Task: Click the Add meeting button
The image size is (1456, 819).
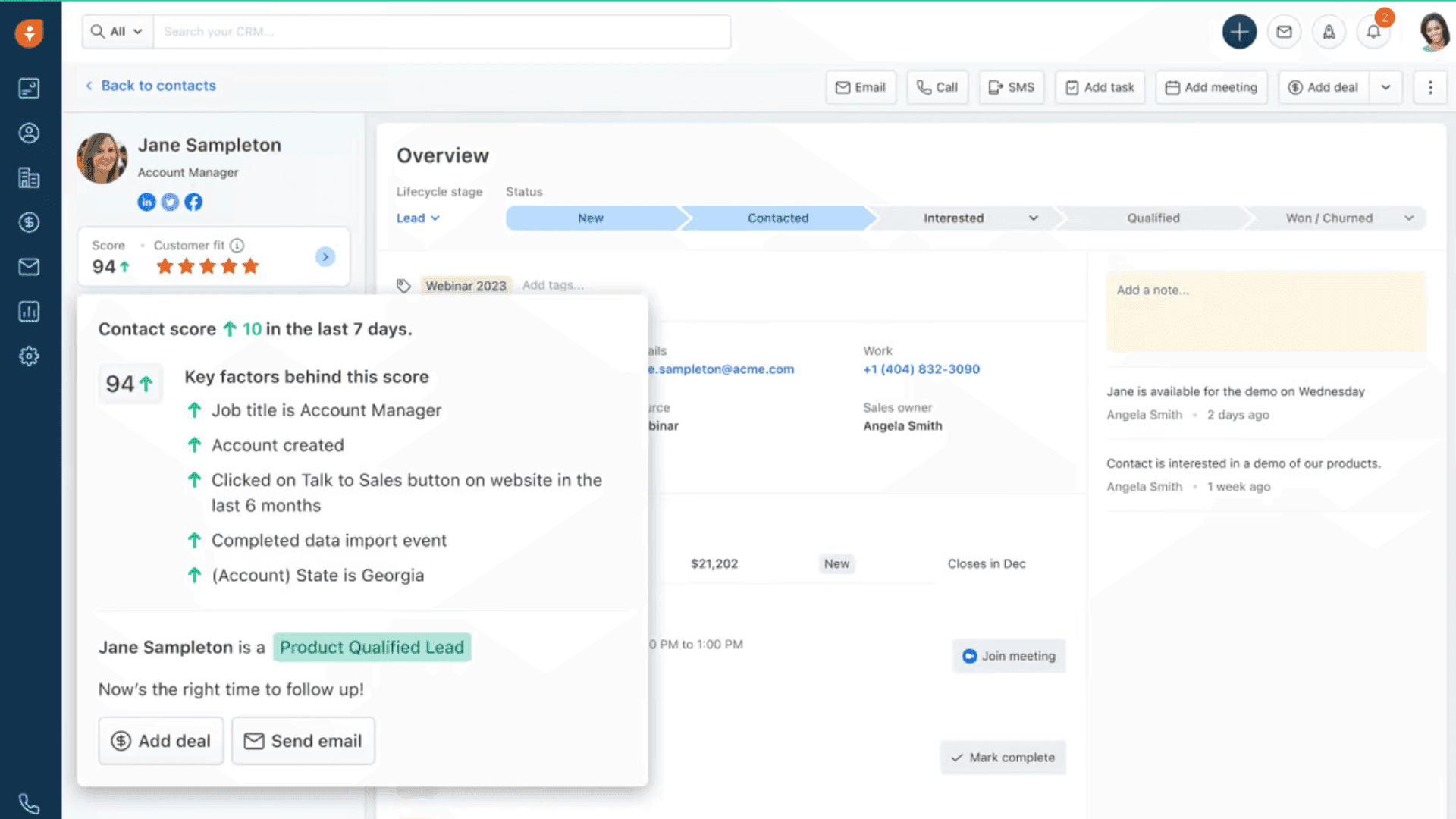Action: (1211, 87)
